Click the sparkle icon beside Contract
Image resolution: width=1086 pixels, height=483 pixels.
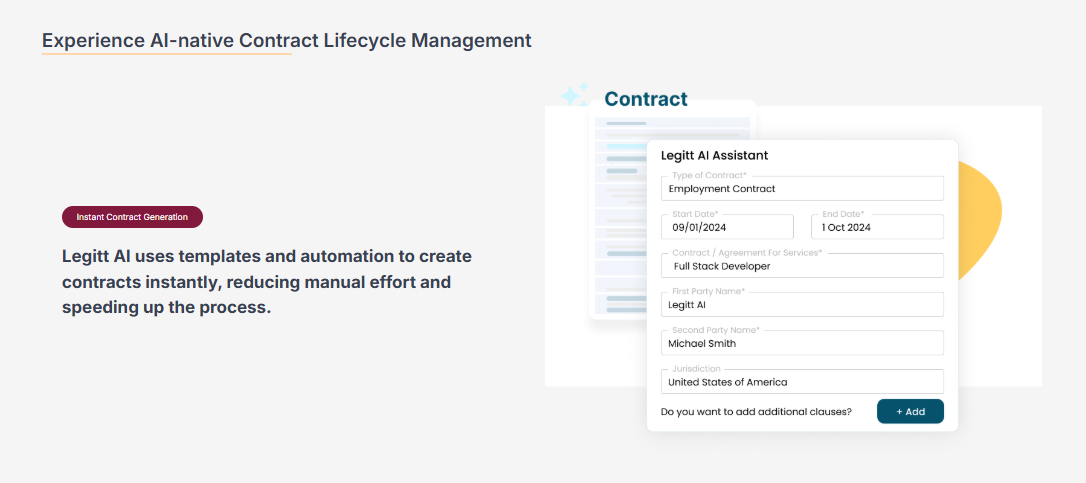click(x=574, y=96)
